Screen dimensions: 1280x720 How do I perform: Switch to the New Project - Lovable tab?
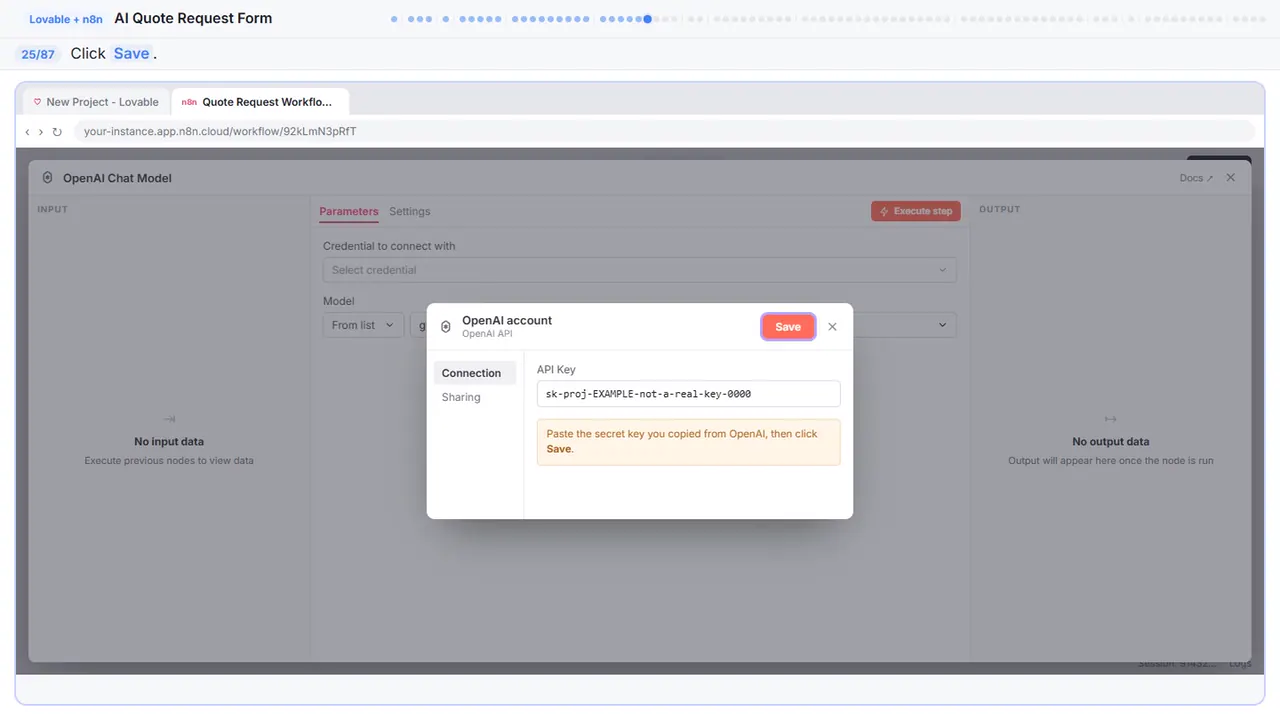coord(95,102)
